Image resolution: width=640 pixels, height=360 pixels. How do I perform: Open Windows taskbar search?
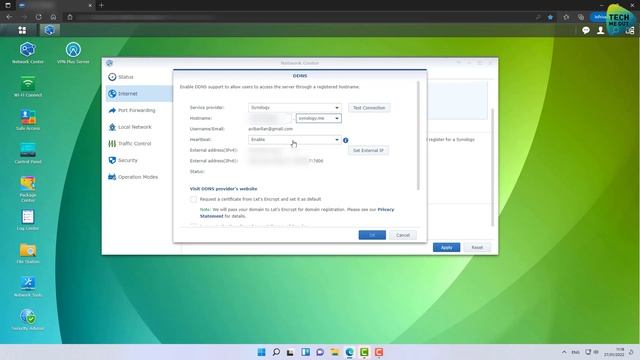coord(276,352)
